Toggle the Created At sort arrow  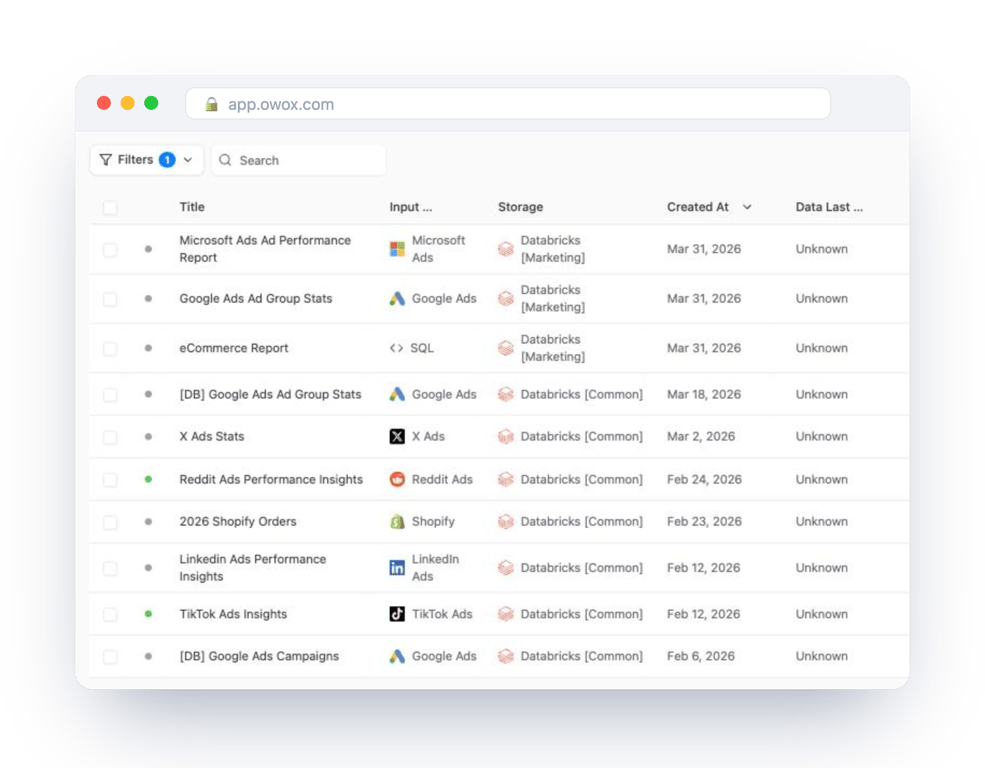pyautogui.click(x=747, y=207)
